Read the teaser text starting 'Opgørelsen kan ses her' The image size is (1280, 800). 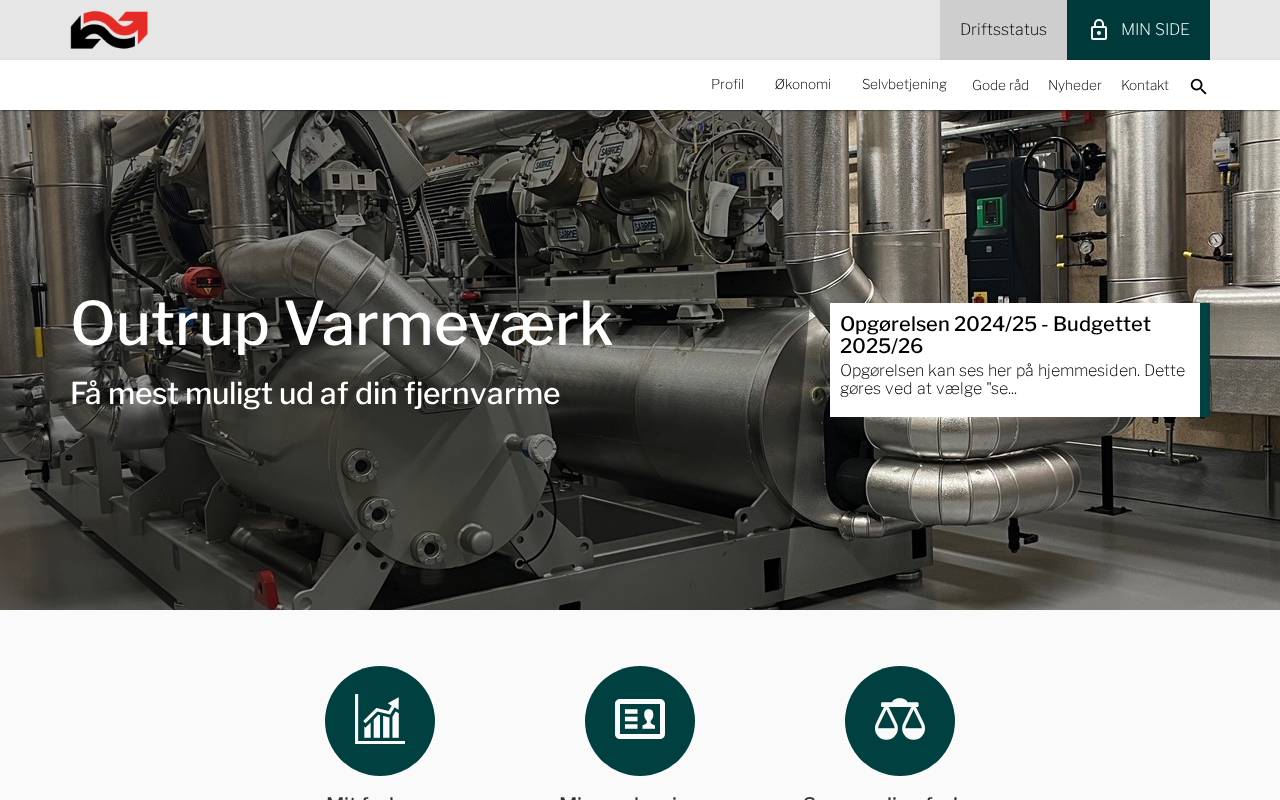coord(1012,380)
